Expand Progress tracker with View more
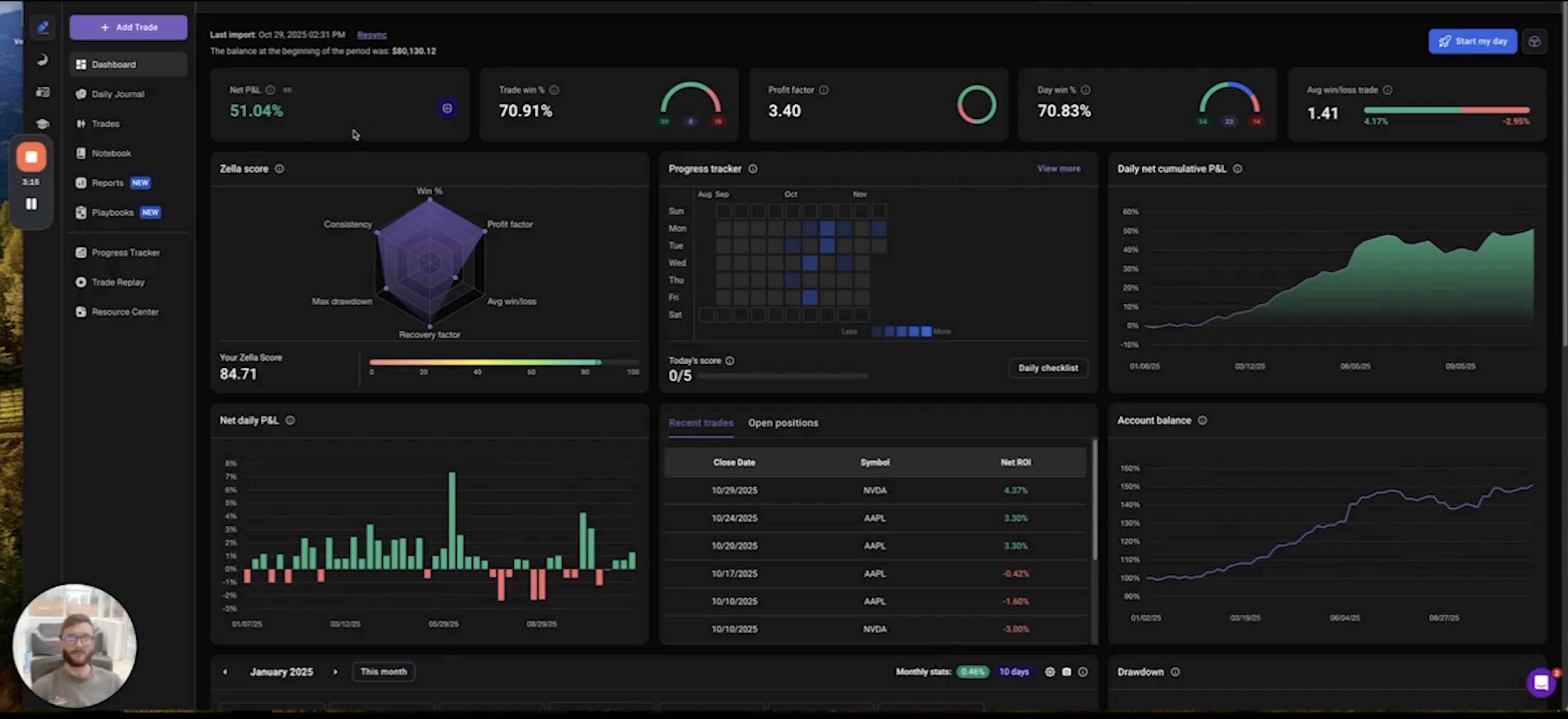The image size is (1568, 719). (x=1059, y=169)
